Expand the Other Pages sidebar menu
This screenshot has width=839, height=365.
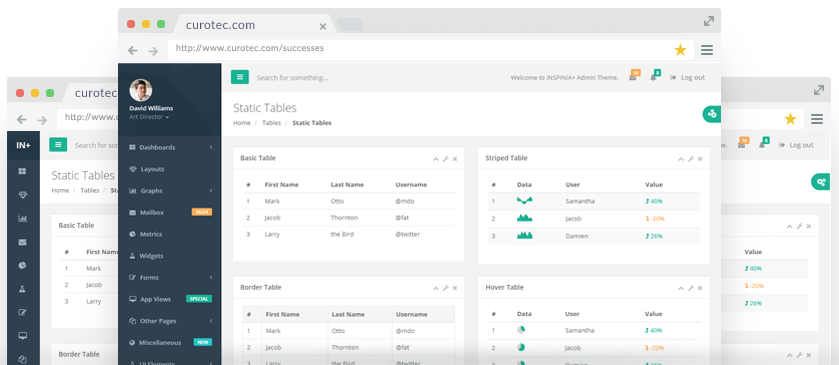pos(170,321)
